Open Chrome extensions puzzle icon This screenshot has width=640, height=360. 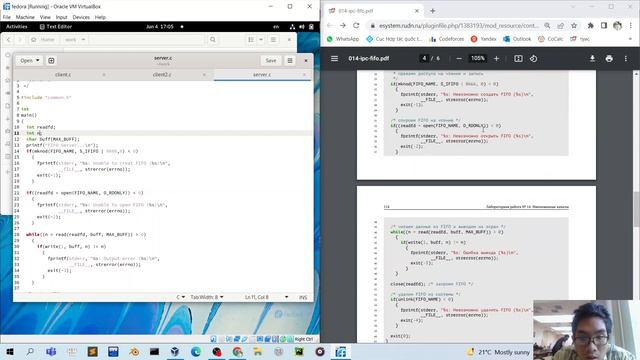tap(591, 25)
